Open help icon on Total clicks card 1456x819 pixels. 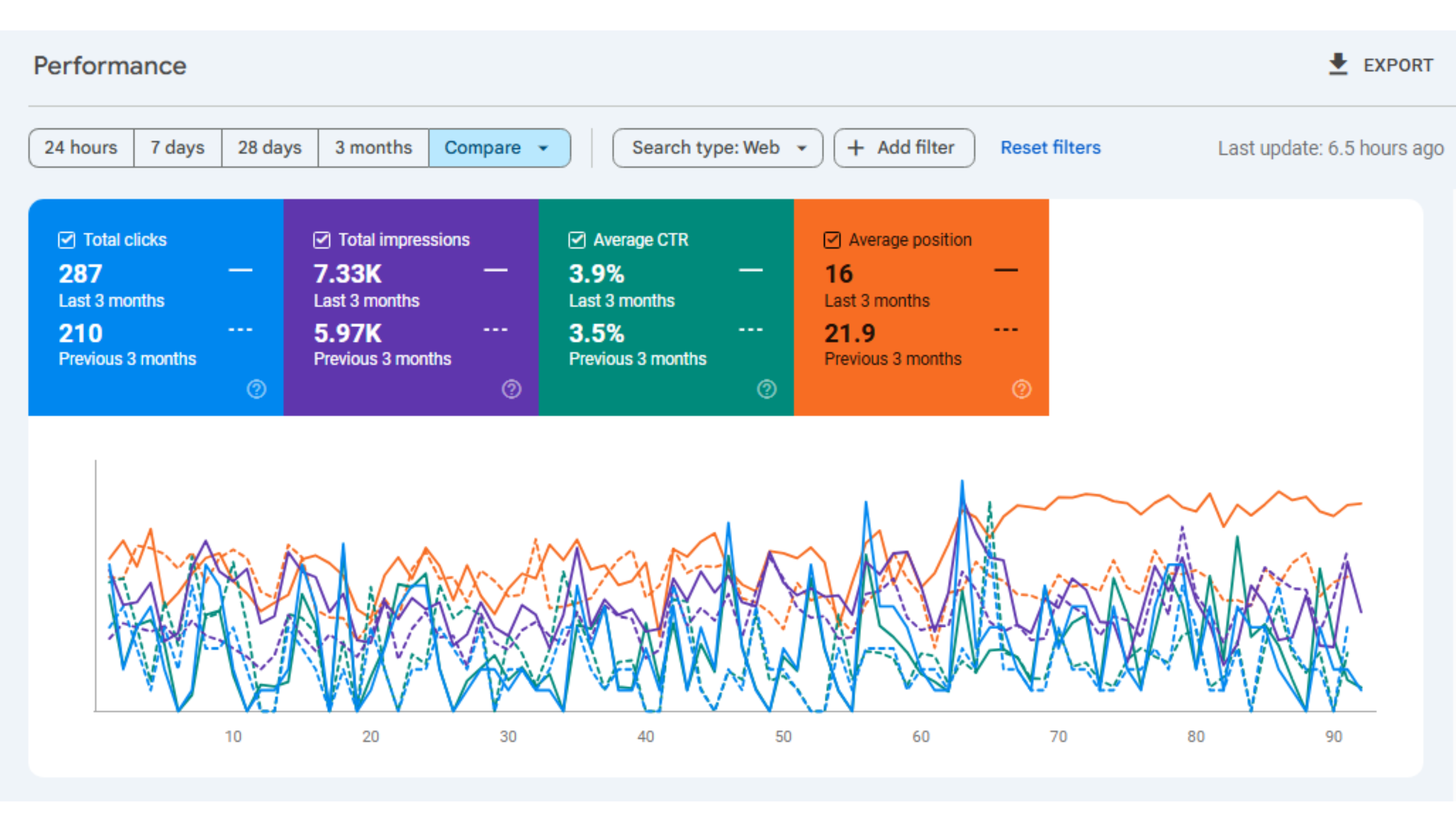(x=257, y=389)
